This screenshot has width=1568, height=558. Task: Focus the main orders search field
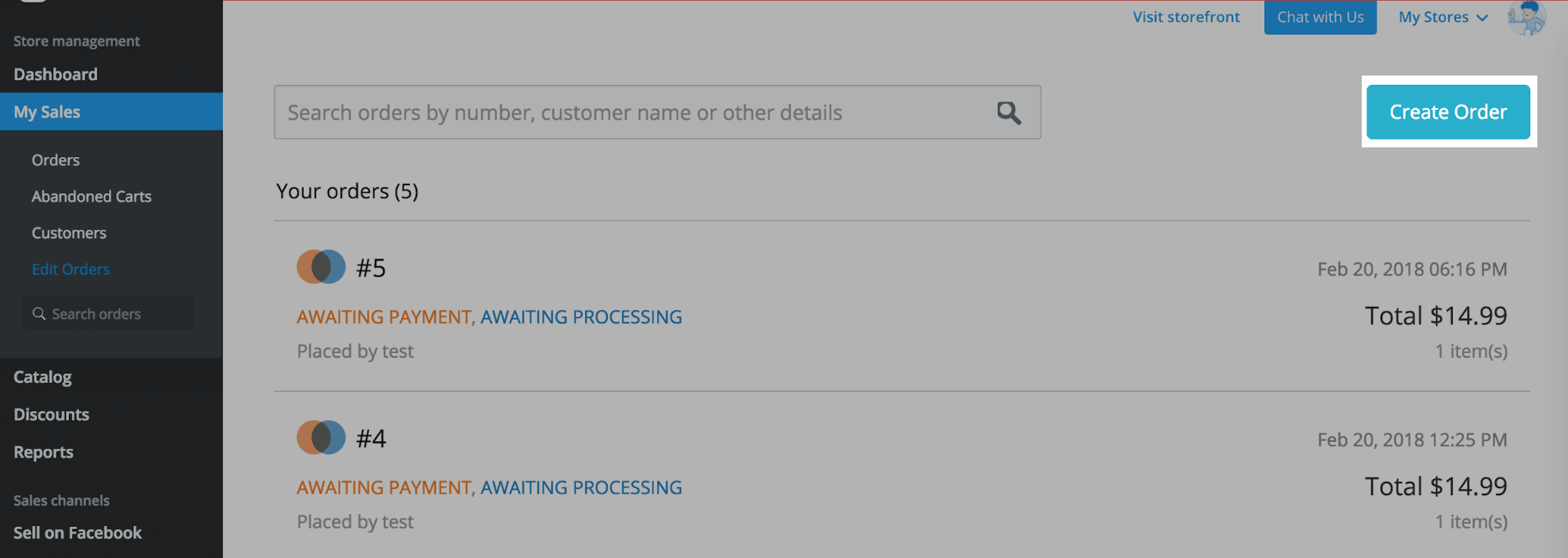[x=628, y=113]
